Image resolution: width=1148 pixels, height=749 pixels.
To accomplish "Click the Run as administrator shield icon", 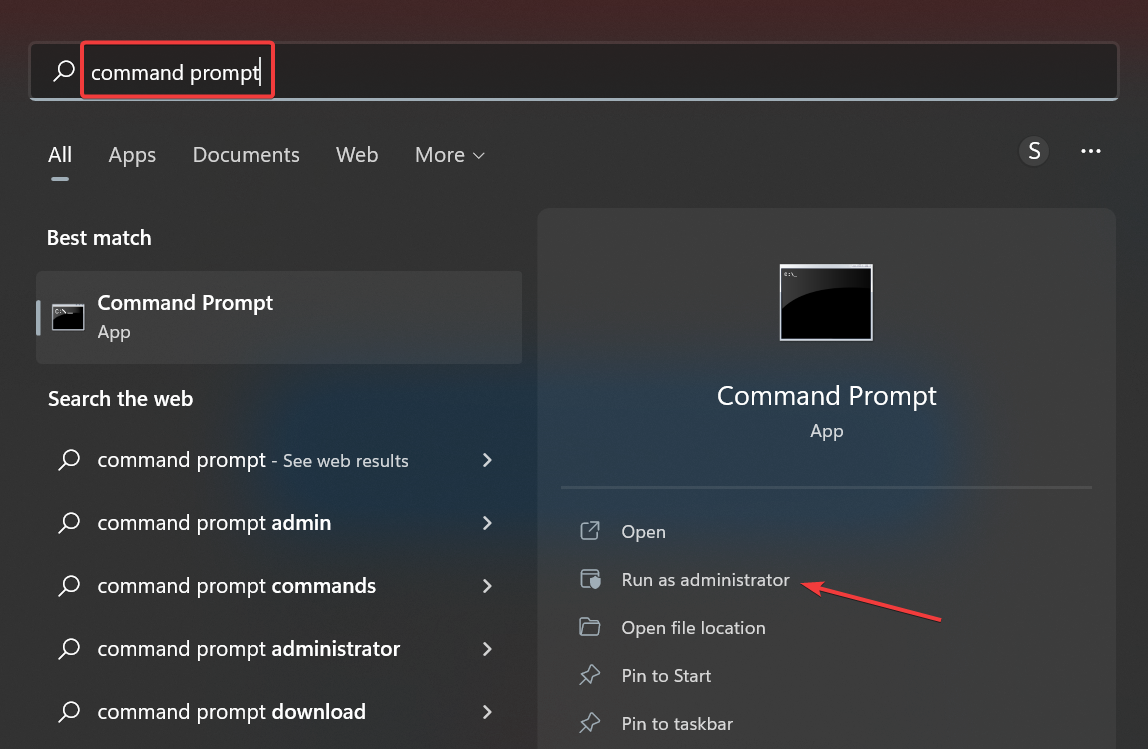I will coord(590,580).
